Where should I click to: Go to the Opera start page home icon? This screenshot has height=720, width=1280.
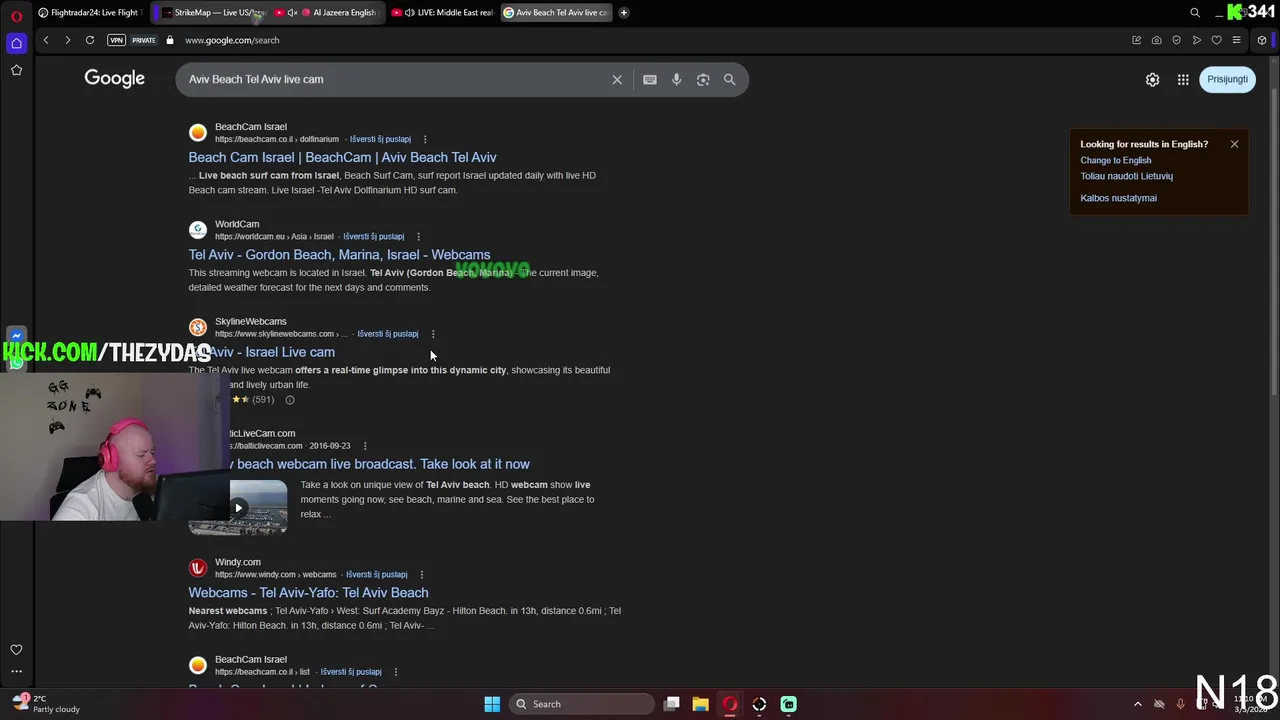pos(16,43)
